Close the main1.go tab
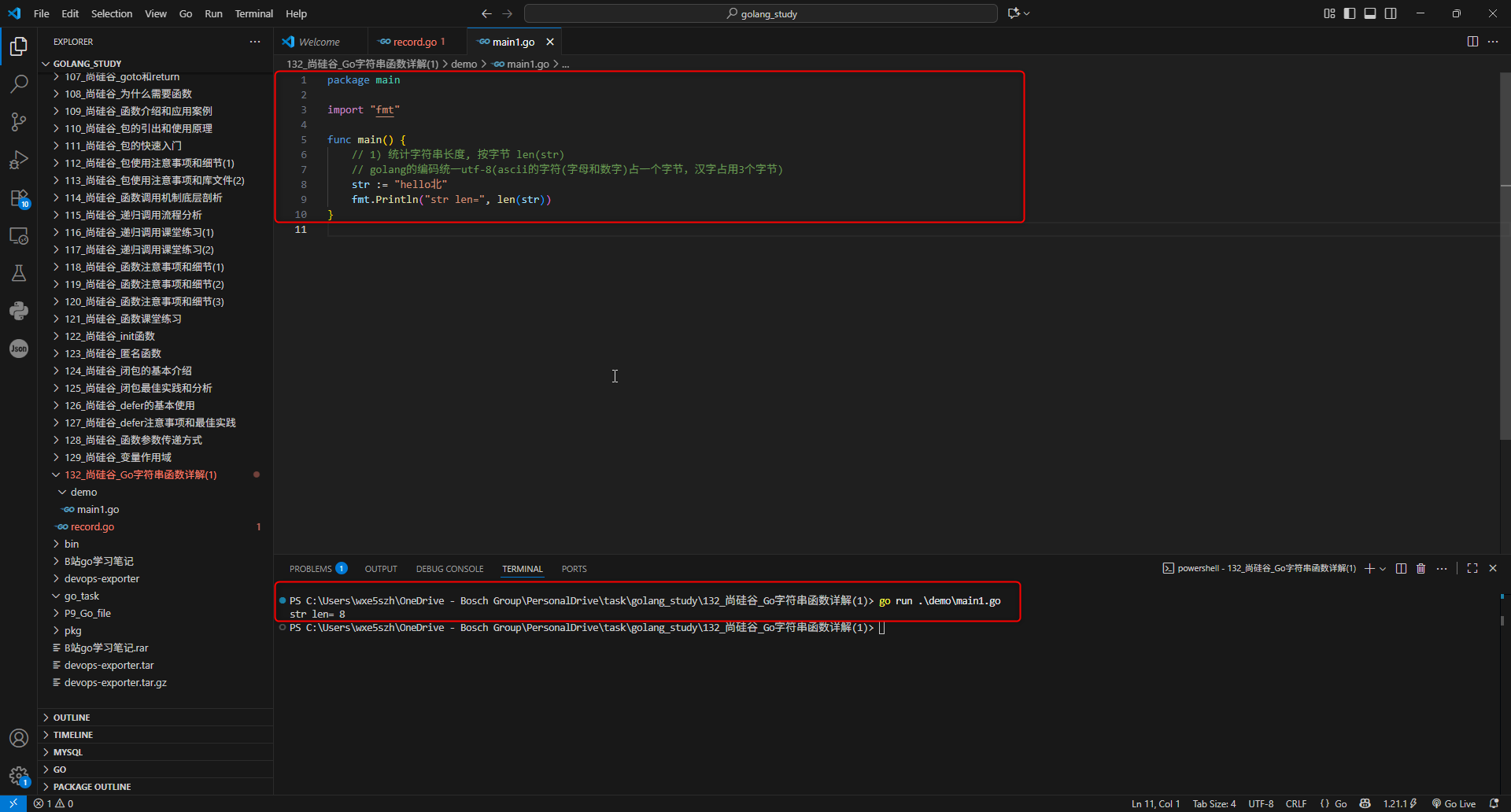Screen dimensions: 1511x812 [x=550, y=42]
